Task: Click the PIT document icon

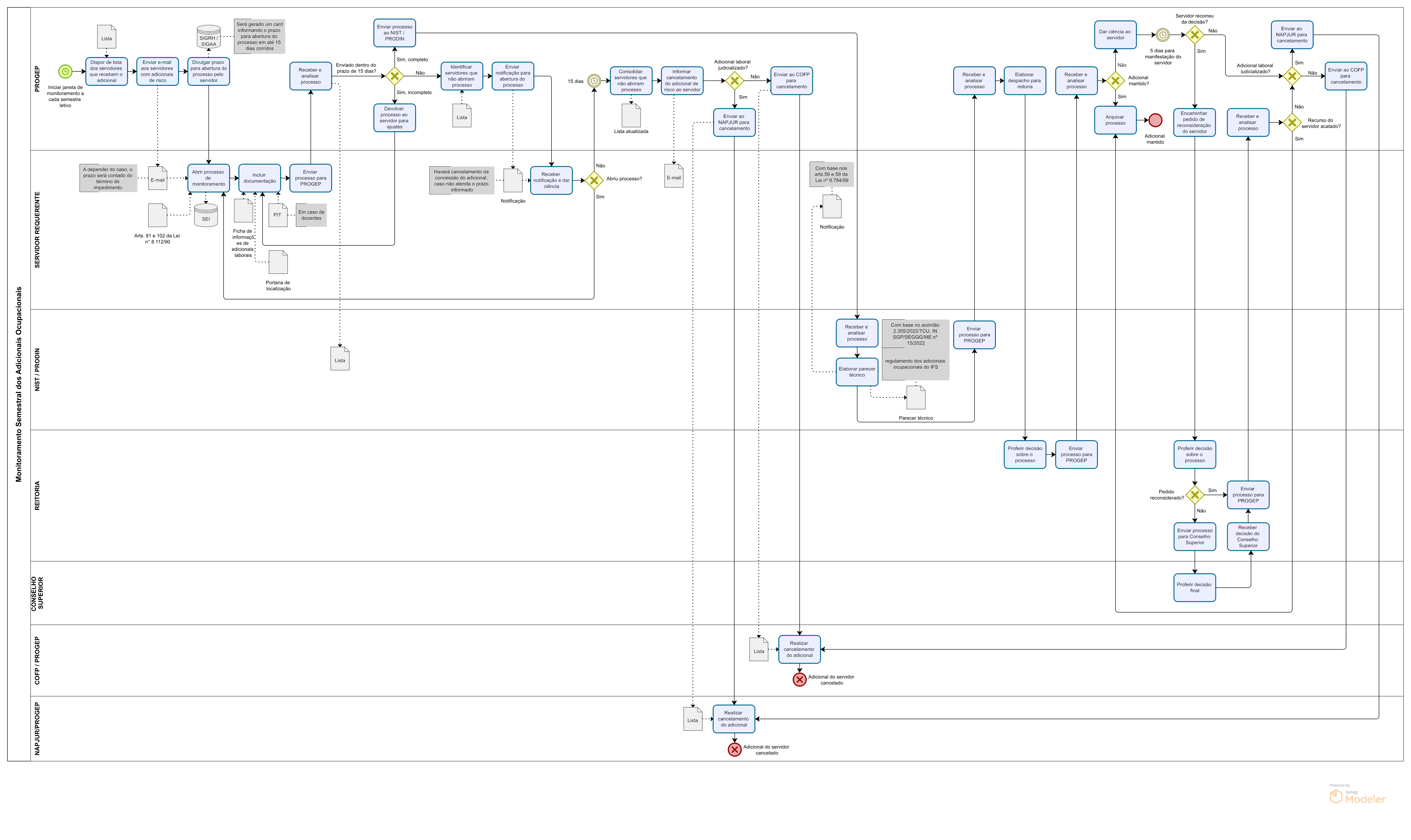Action: pyautogui.click(x=277, y=215)
